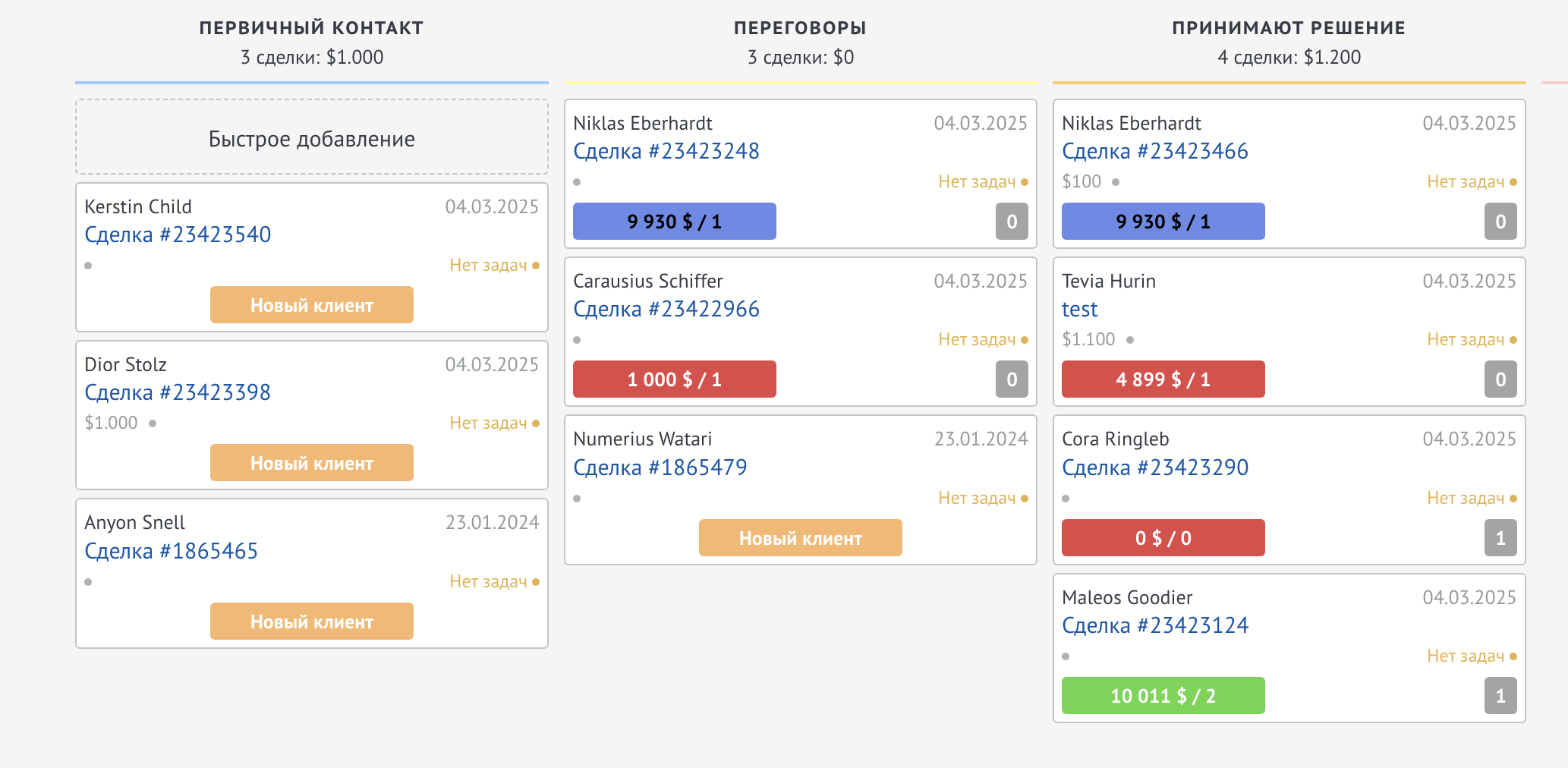Select the Принимают решение column header
The image size is (1568, 768).
tap(1288, 28)
